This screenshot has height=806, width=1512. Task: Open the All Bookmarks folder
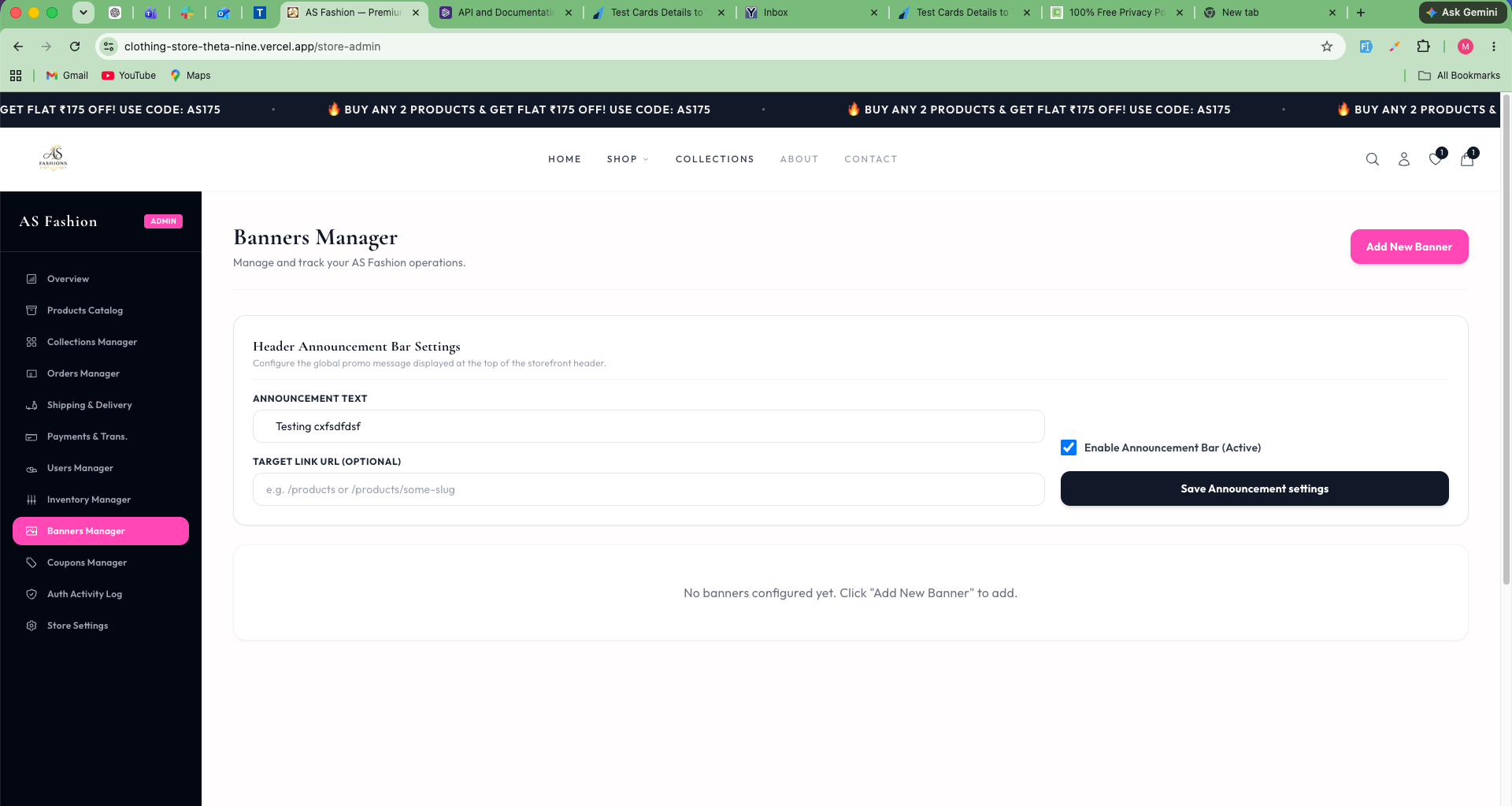tap(1459, 76)
